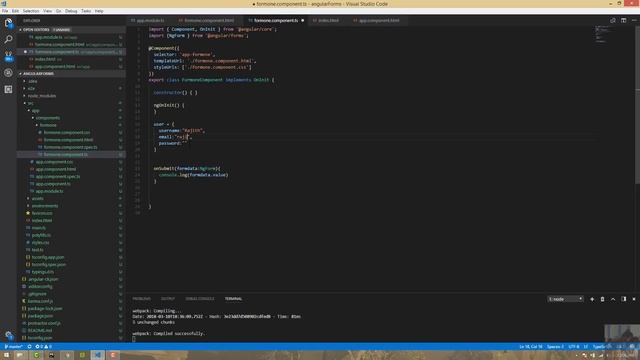Viewport: 640px width, 360px height.
Task: Open formone.component.css in the file tree
Action: coord(67,133)
